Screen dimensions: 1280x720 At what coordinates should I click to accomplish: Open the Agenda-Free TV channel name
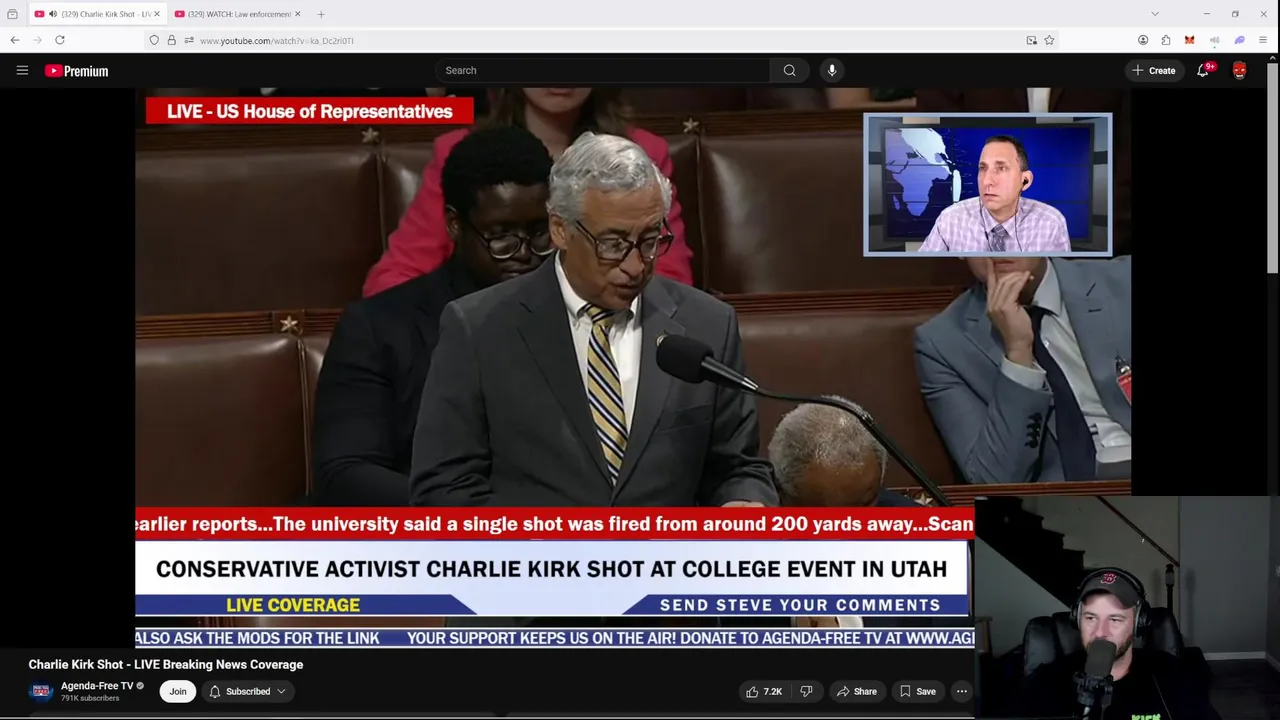[97, 686]
